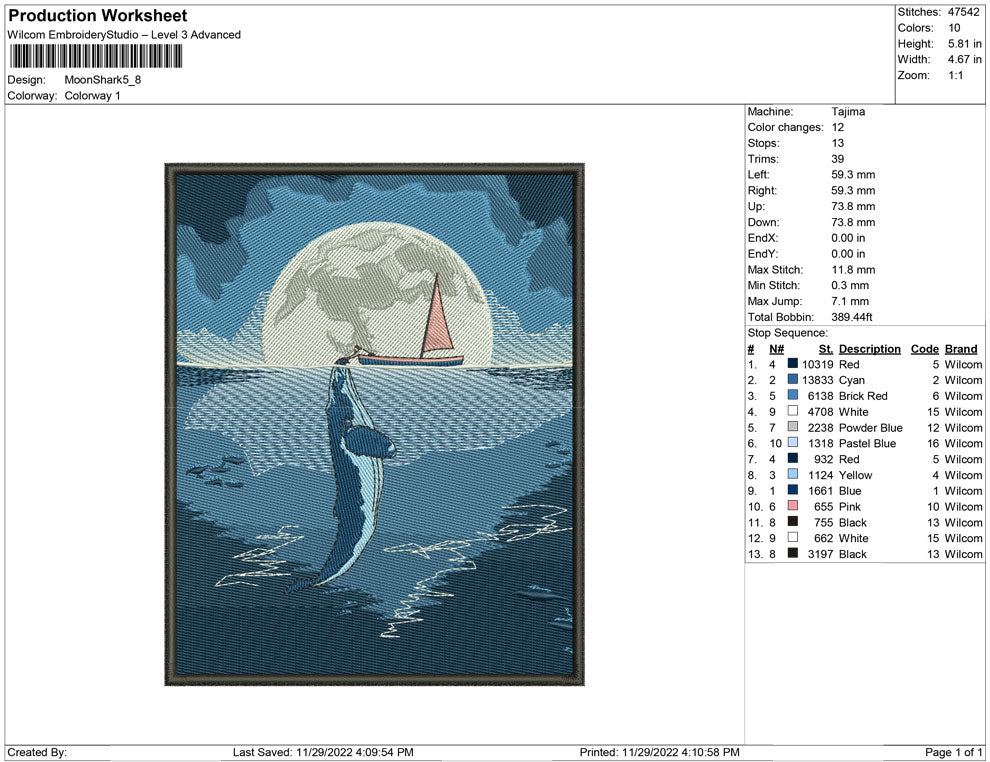
Task: Click the Cyan swatch in stop row 2
Action: (792, 379)
